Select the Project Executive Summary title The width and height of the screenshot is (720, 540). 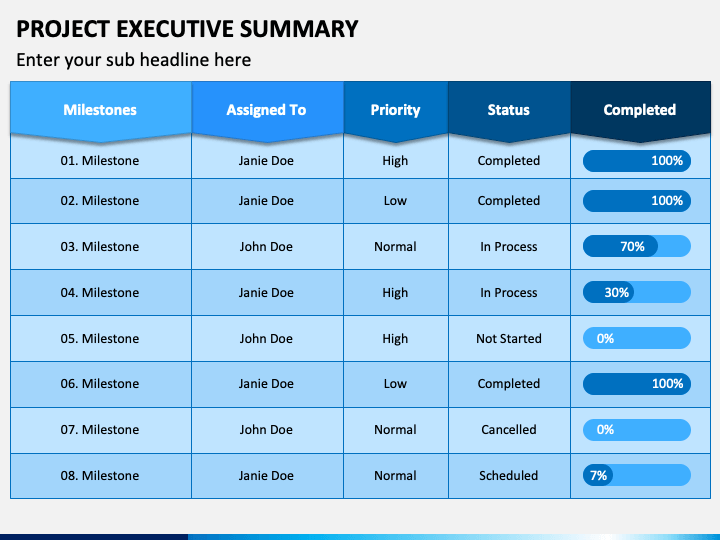pyautogui.click(x=187, y=29)
